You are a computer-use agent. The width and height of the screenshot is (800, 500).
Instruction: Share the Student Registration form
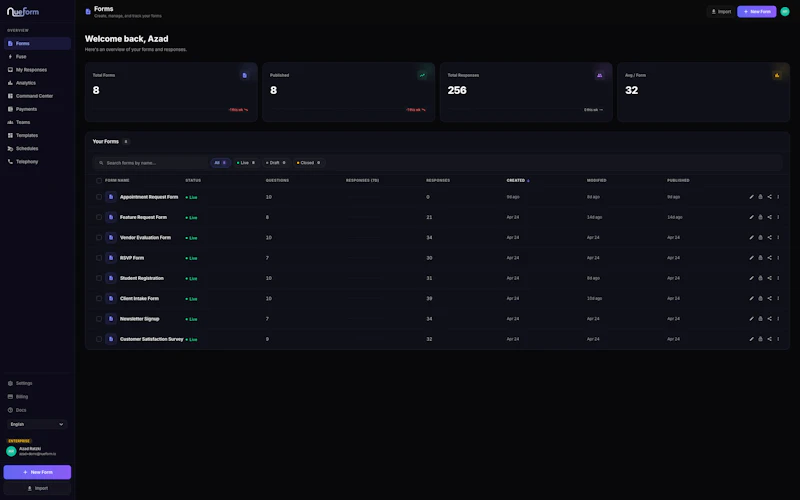click(769, 278)
